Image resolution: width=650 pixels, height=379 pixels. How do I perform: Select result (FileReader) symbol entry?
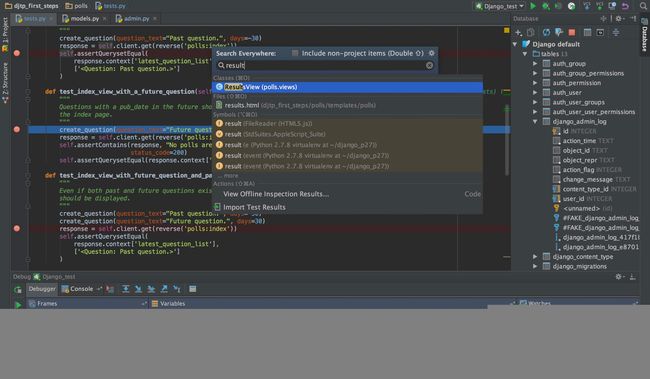tap(347, 124)
